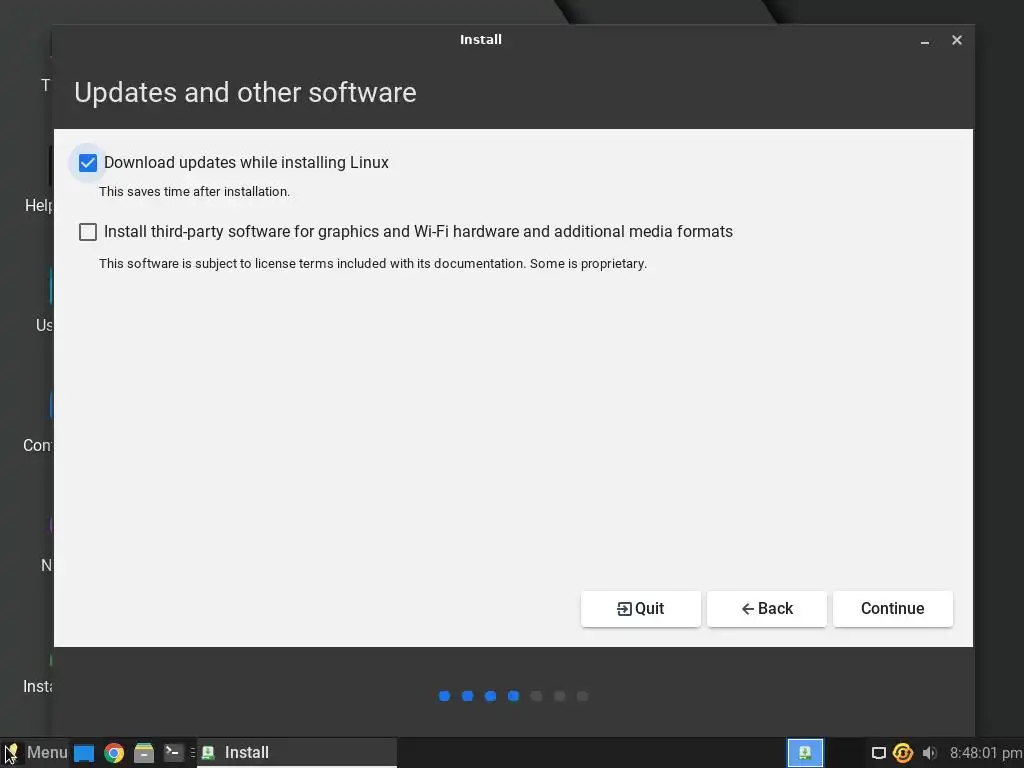Click the blue show-desktop icon in taskbar
This screenshot has height=768, width=1024.
(x=84, y=753)
